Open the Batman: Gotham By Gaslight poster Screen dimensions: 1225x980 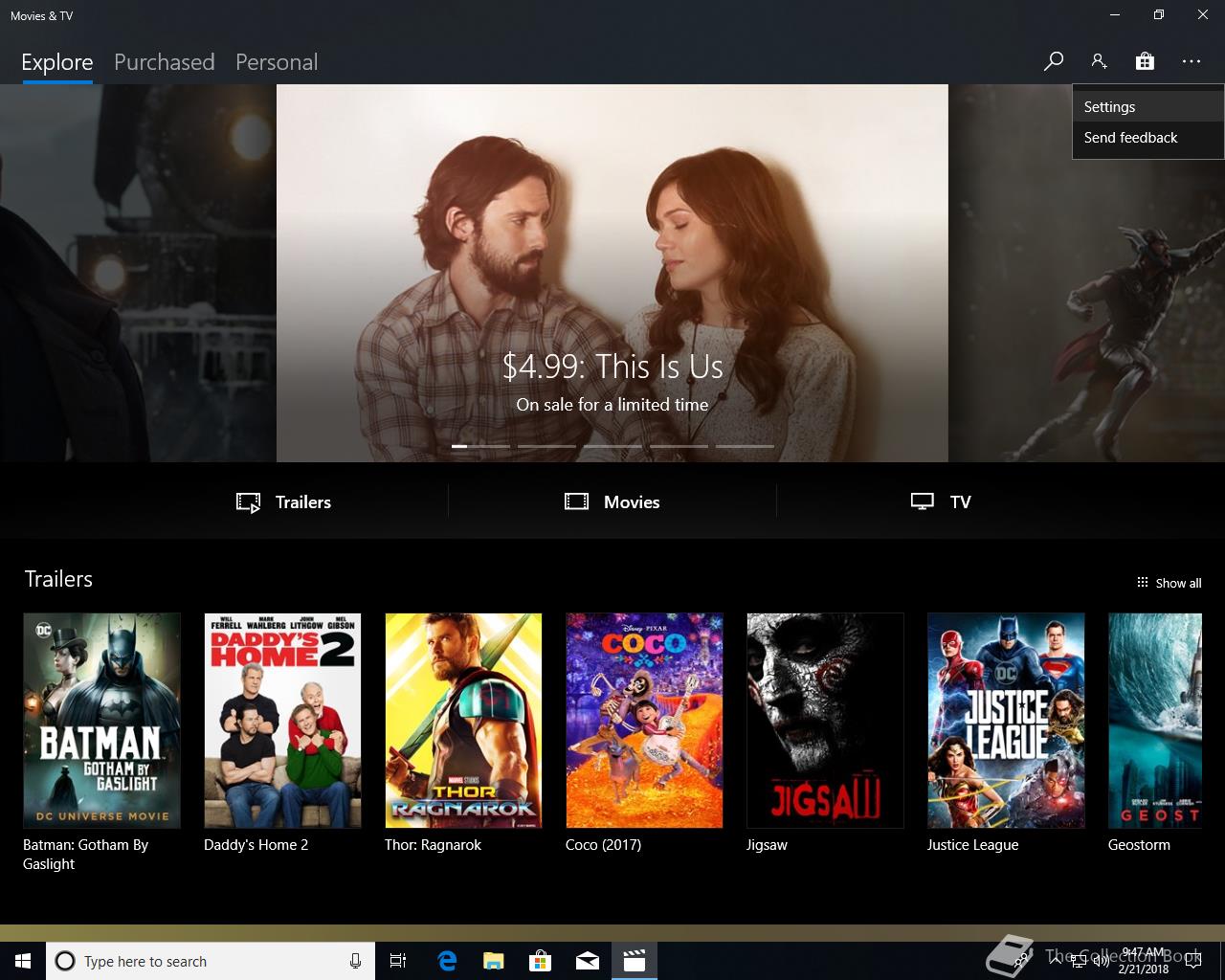pos(101,721)
